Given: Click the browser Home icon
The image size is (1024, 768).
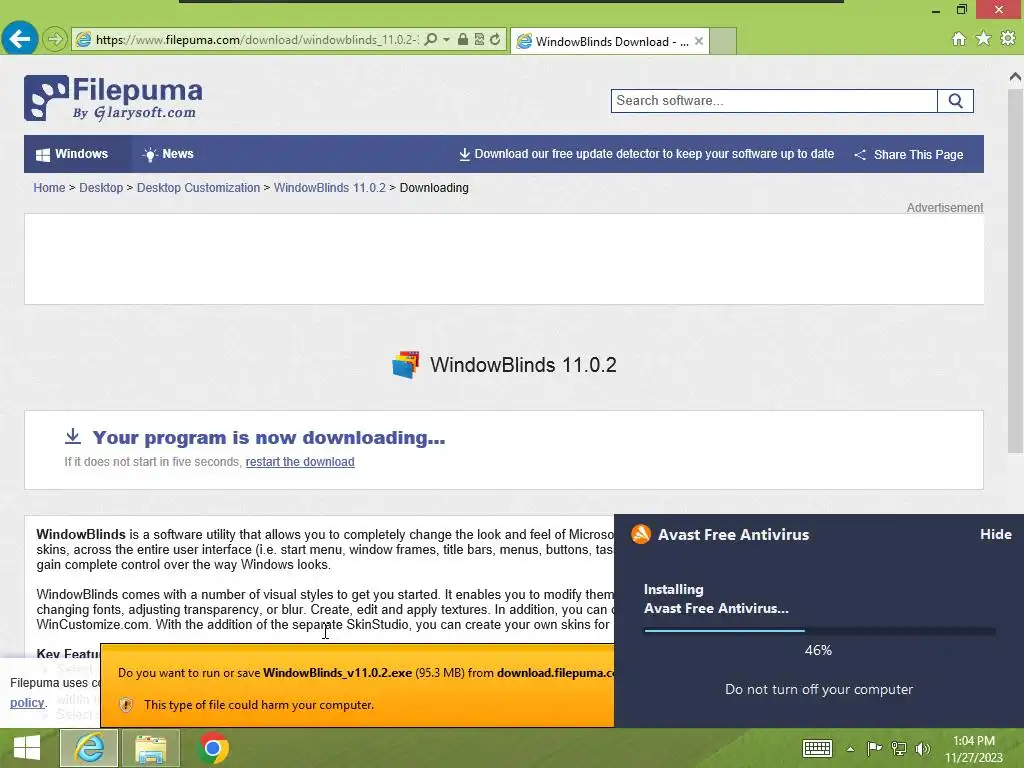Looking at the screenshot, I should (959, 39).
